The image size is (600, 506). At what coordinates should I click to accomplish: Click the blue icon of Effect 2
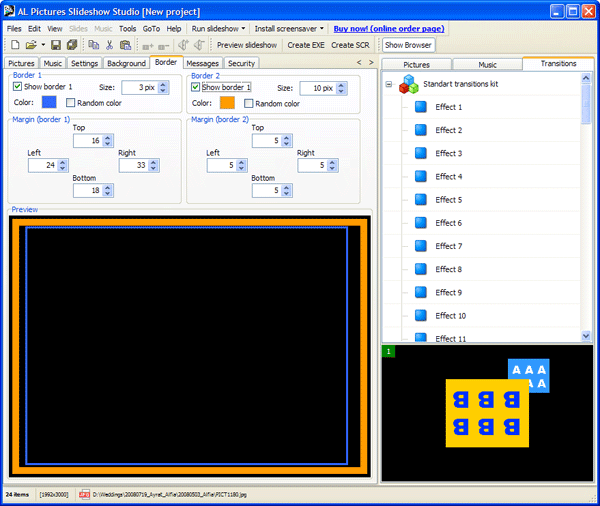[421, 130]
